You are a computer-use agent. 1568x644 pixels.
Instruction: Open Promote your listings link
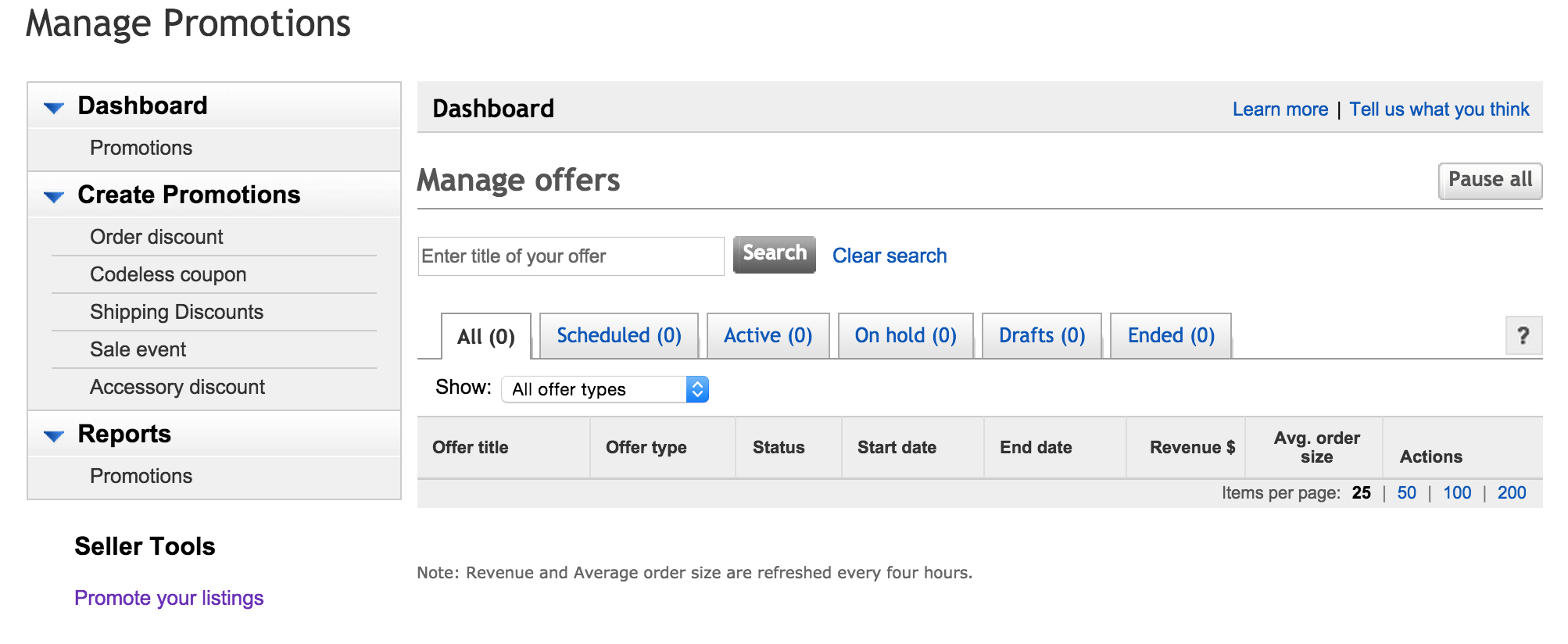click(169, 598)
